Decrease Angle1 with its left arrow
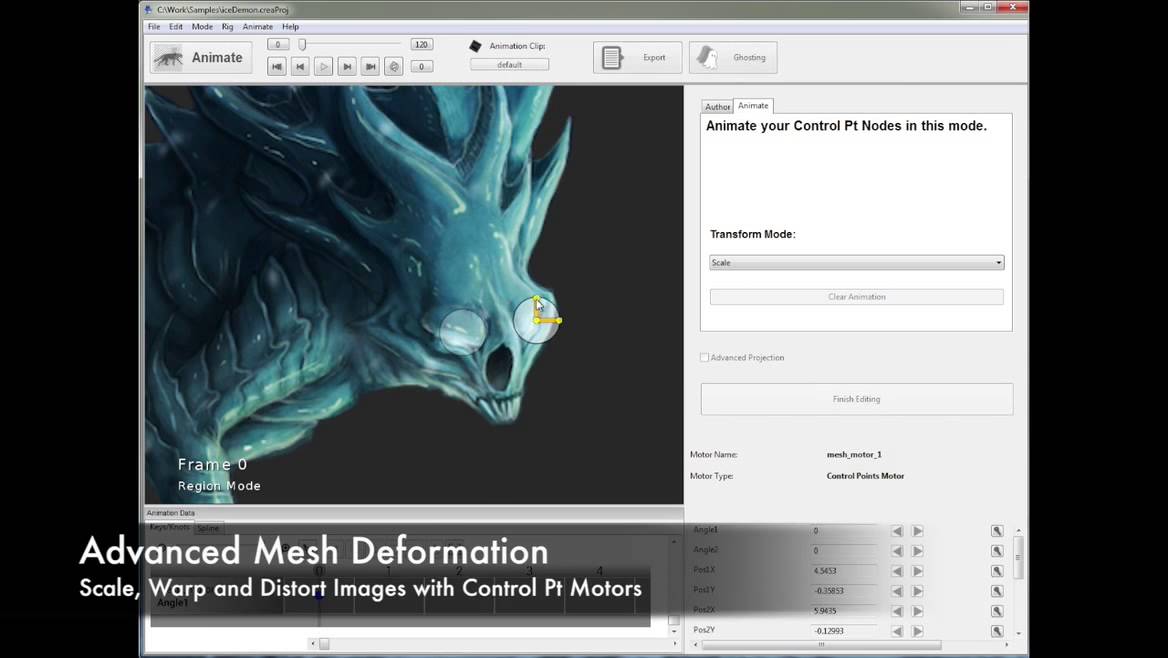Image resolution: width=1168 pixels, height=658 pixels. click(897, 531)
